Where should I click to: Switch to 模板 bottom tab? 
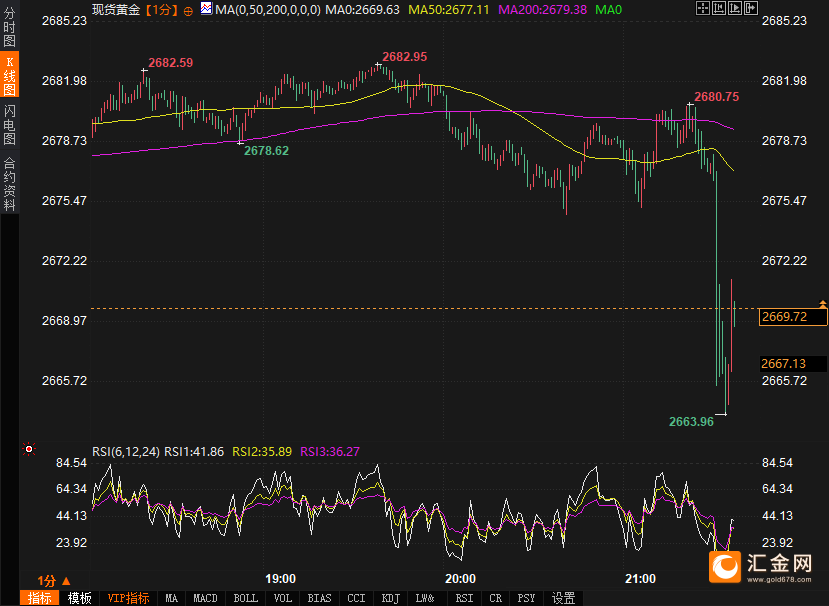(80, 598)
